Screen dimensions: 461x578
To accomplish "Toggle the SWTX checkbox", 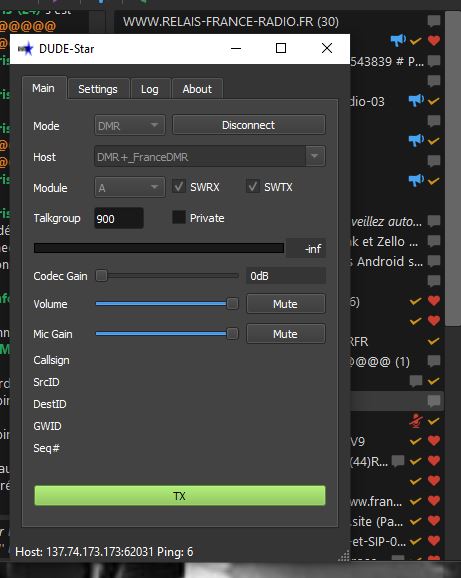I will coord(253,187).
